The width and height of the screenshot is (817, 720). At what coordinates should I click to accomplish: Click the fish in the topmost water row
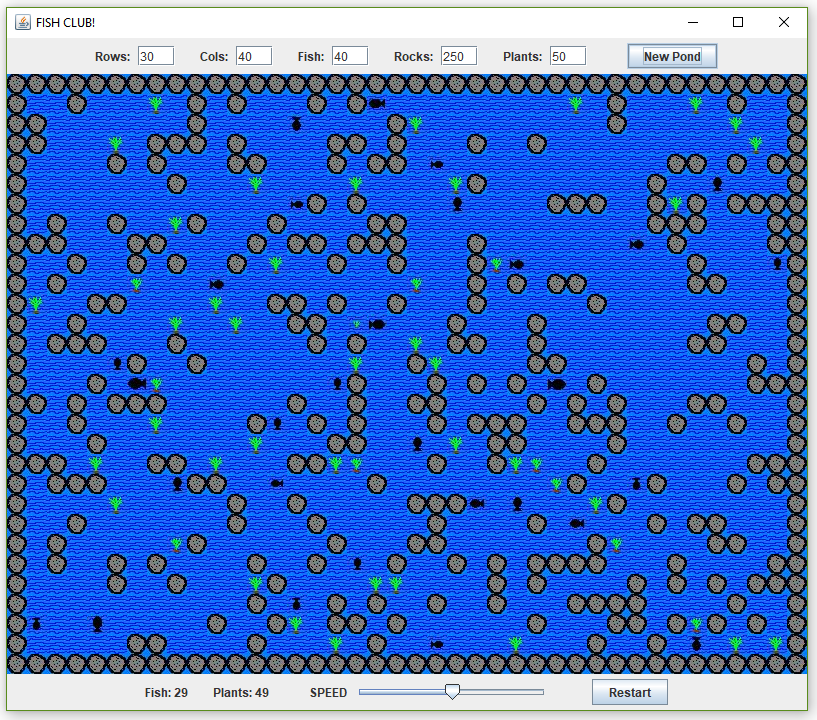click(376, 103)
